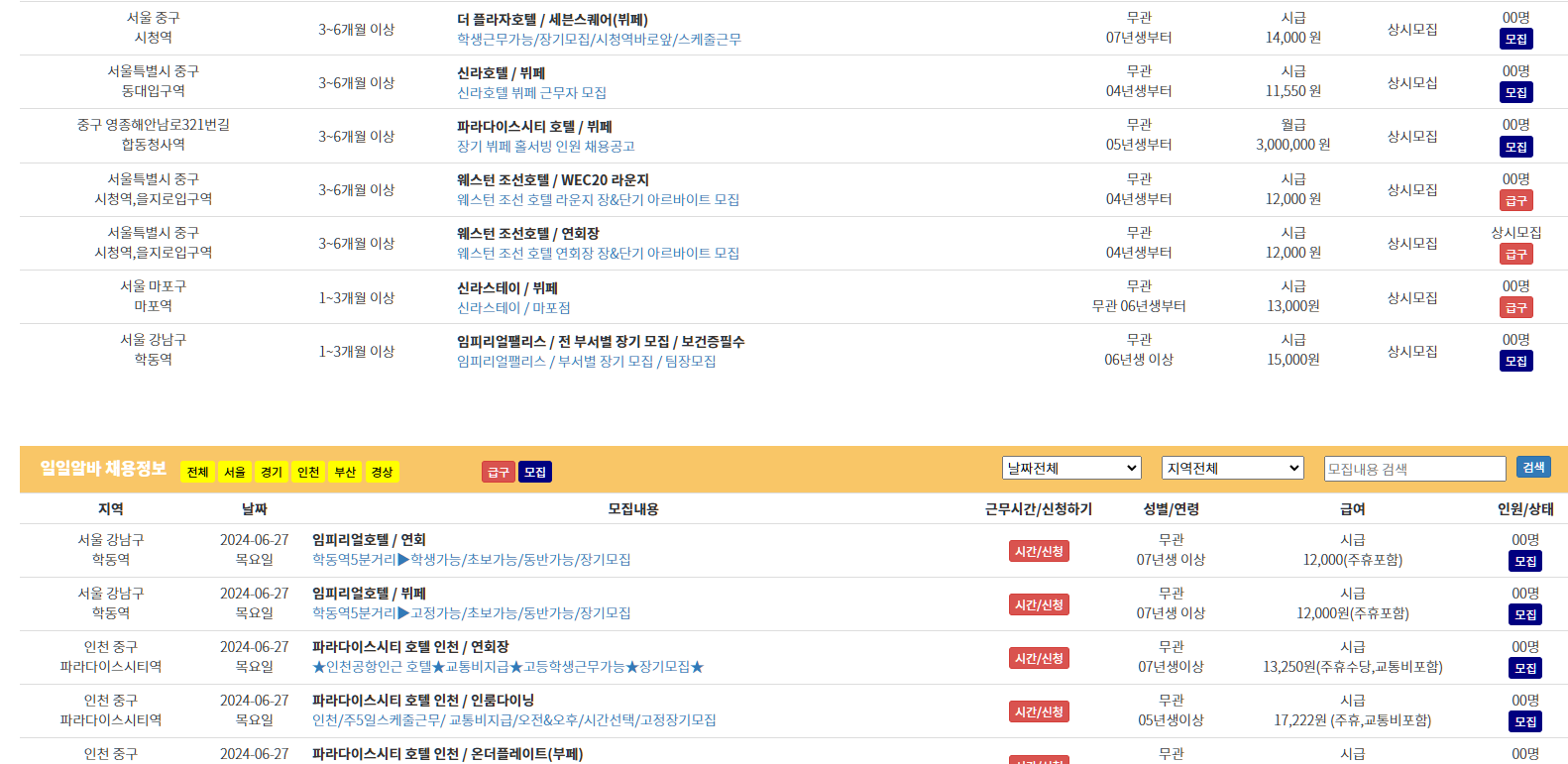Click the red 급구 filter badge in orange header
Screen dimensions: 1568x764
coord(498,473)
